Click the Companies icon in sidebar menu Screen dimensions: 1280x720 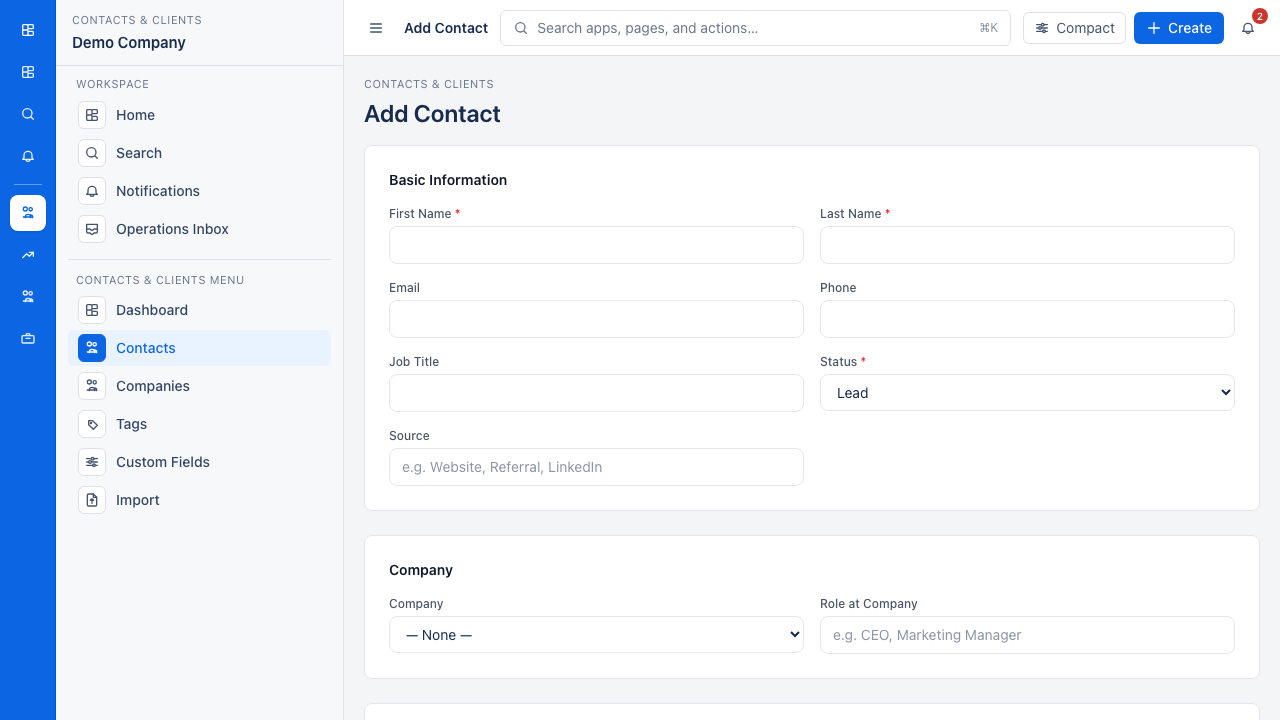click(92, 386)
